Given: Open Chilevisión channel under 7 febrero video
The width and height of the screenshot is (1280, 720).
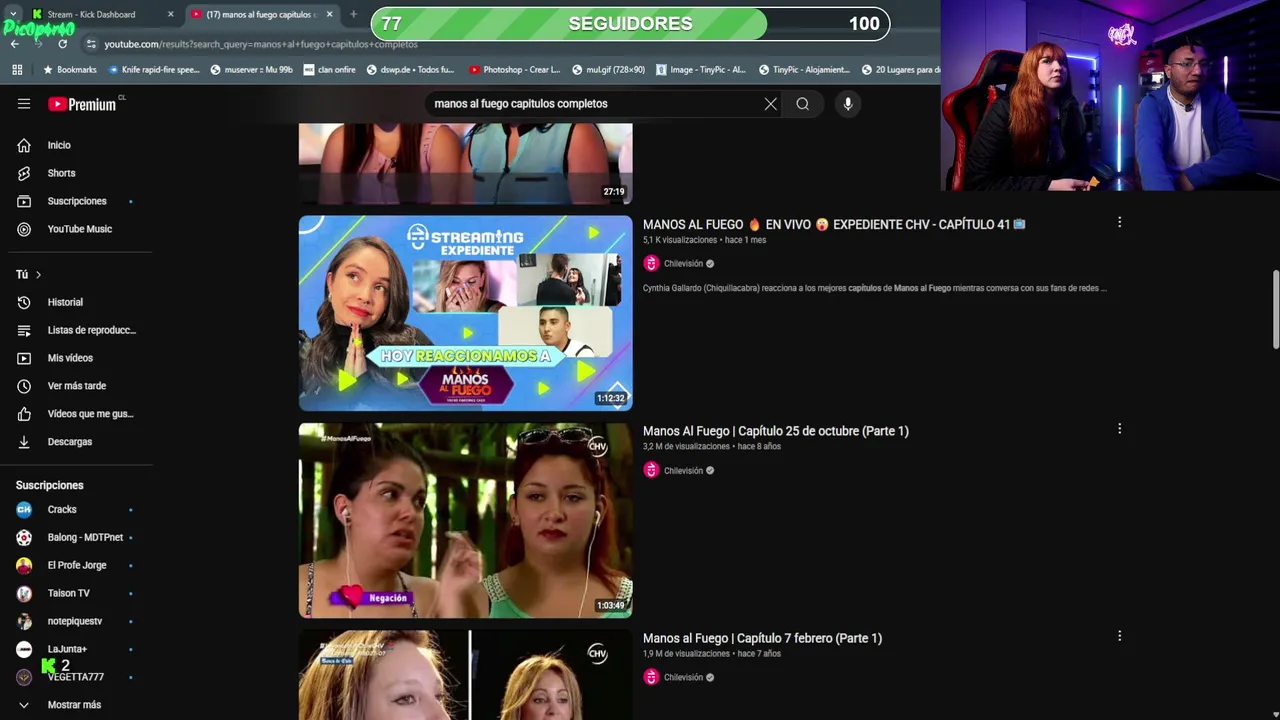Looking at the screenshot, I should [683, 678].
